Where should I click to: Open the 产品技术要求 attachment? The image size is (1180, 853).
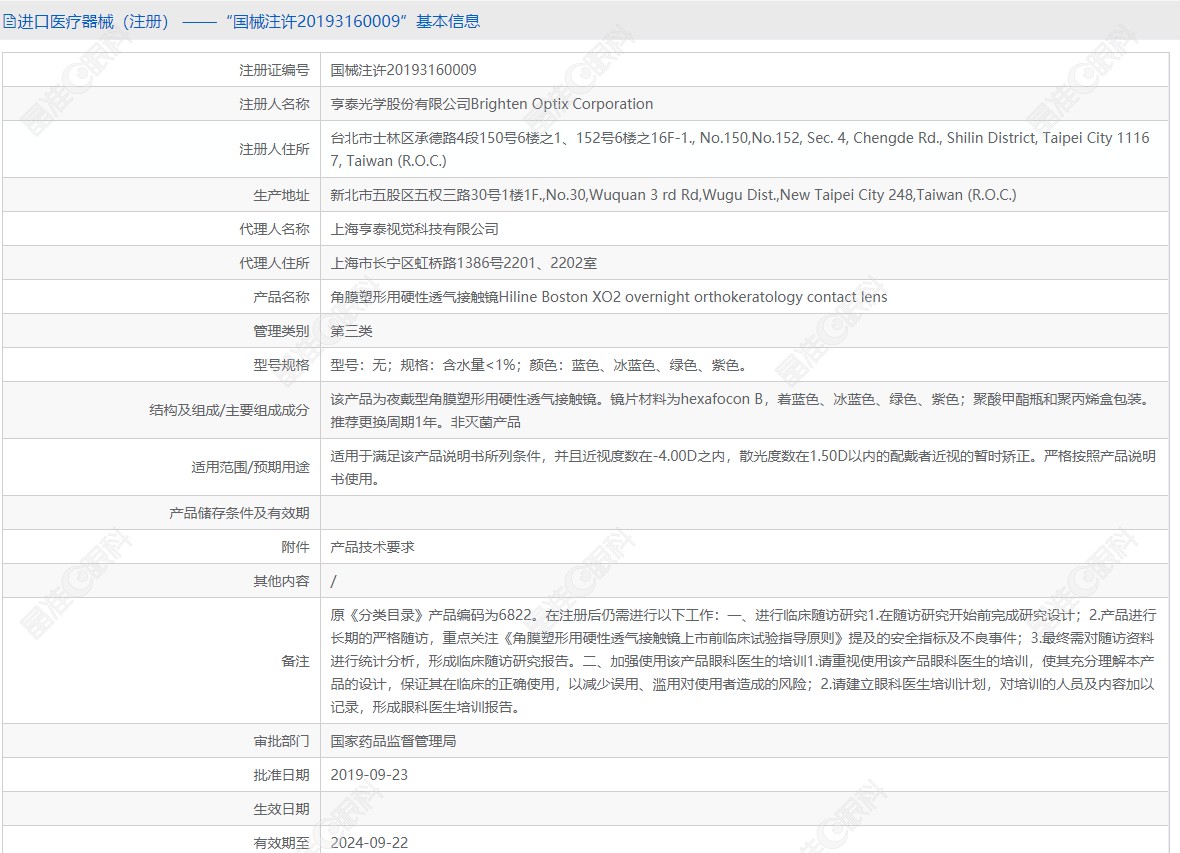point(373,547)
